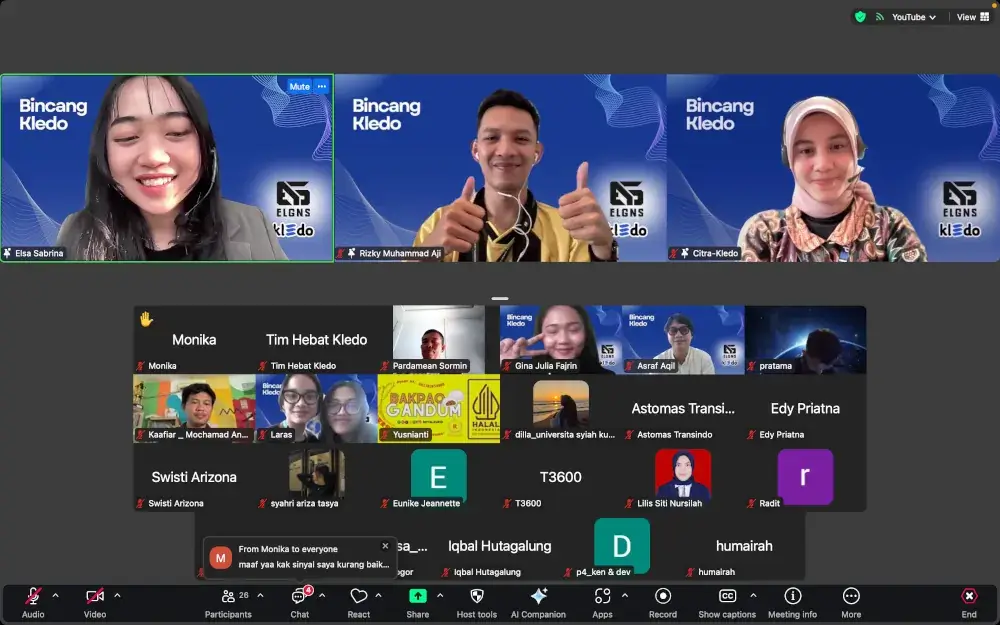Viewport: 1000px width, 625px height.
Task: Open the YouTube livestream dropdown
Action: (x=914, y=17)
